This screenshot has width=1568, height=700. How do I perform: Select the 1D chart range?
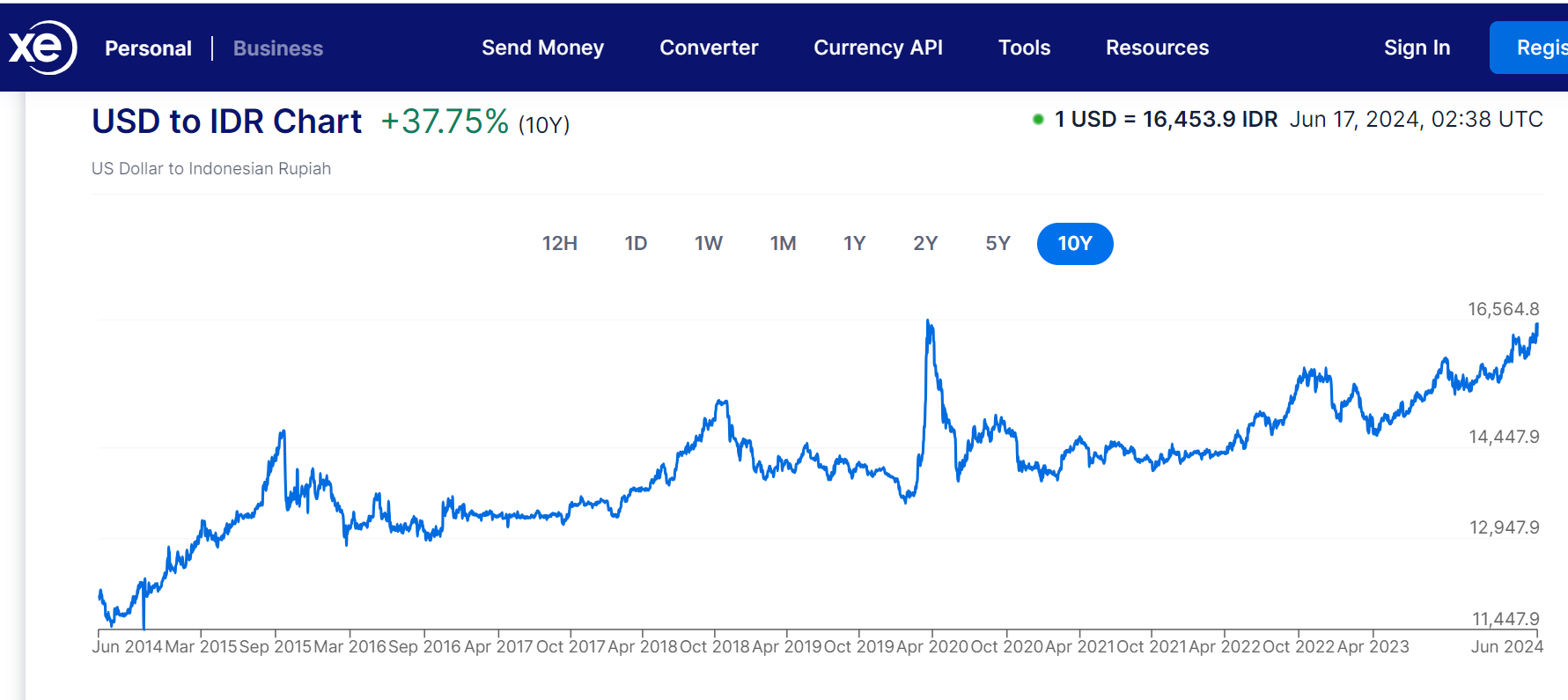click(x=636, y=244)
